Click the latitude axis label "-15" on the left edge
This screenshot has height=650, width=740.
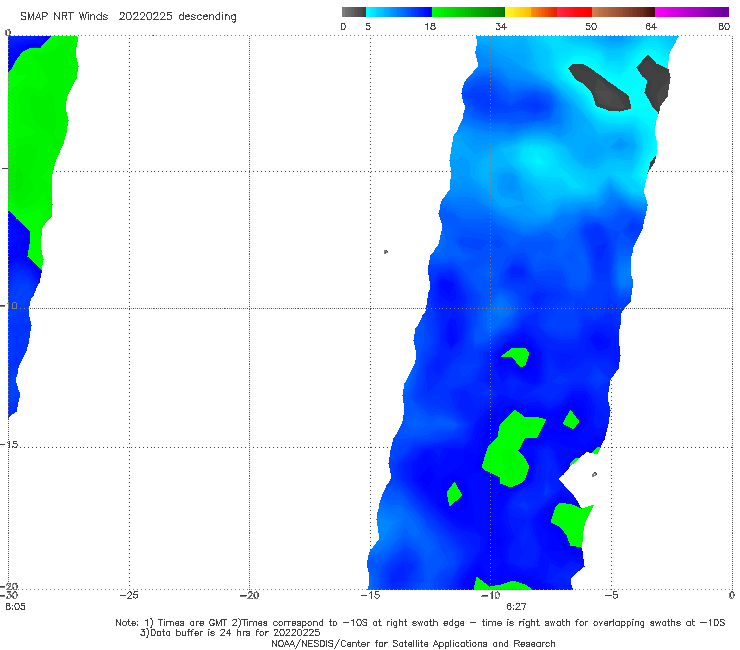tap(9, 445)
